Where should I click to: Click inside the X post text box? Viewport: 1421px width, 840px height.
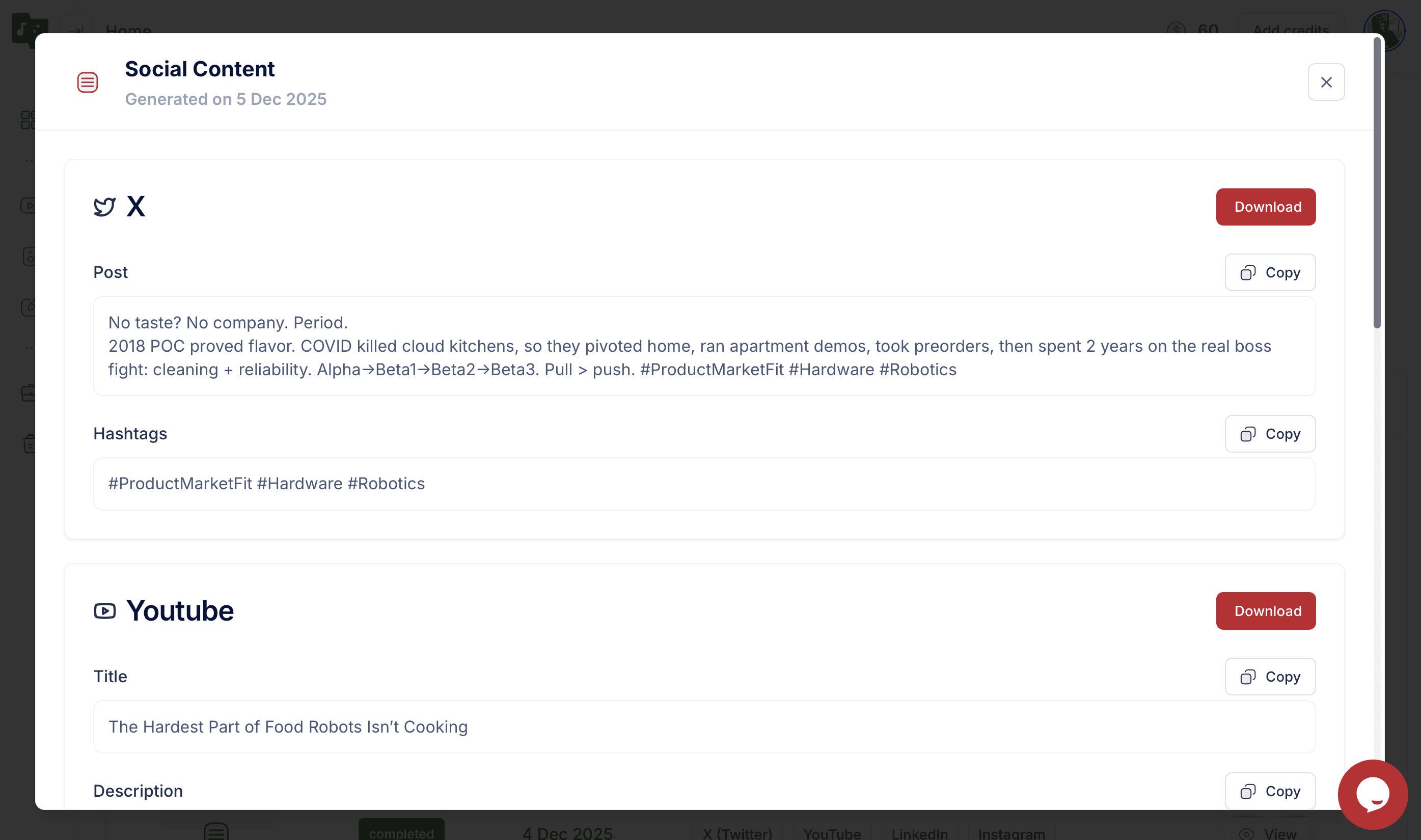(704, 346)
